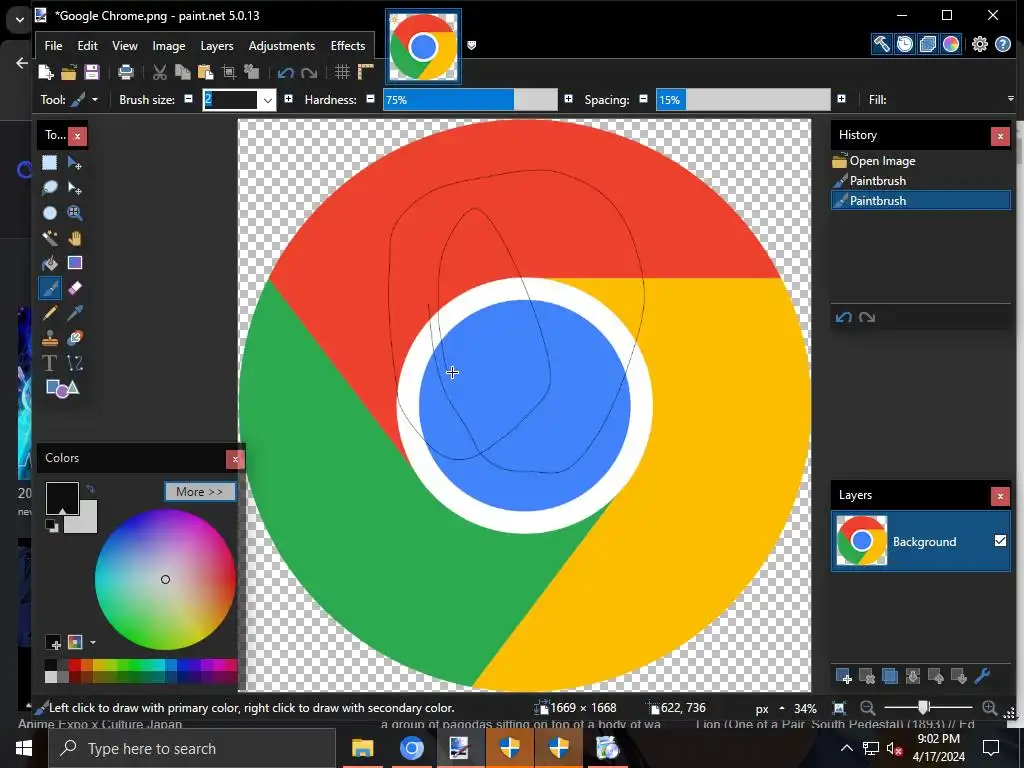The height and width of the screenshot is (768, 1024).
Task: Swap primary and secondary colors
Action: point(90,488)
